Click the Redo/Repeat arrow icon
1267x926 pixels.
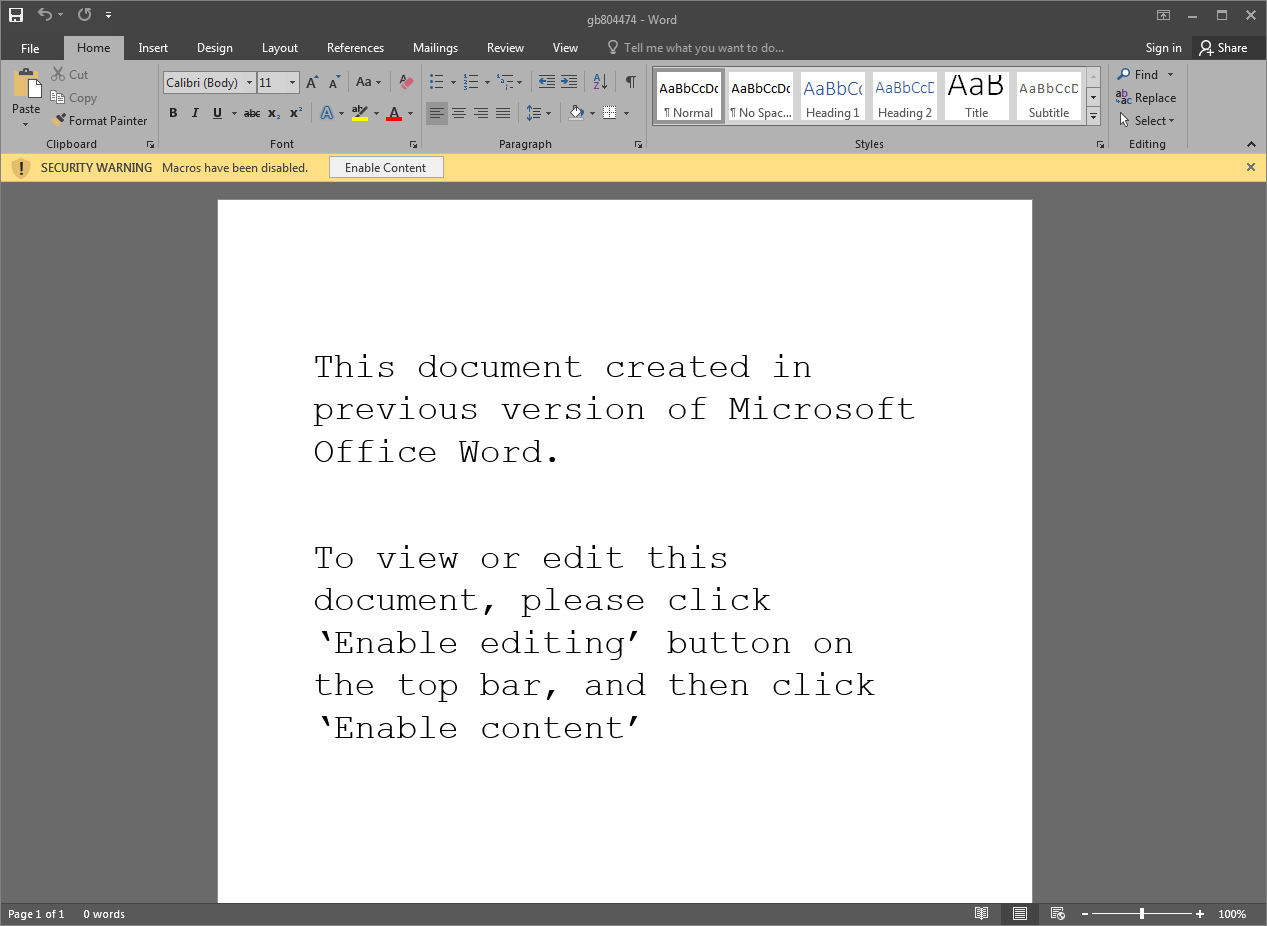[x=84, y=15]
